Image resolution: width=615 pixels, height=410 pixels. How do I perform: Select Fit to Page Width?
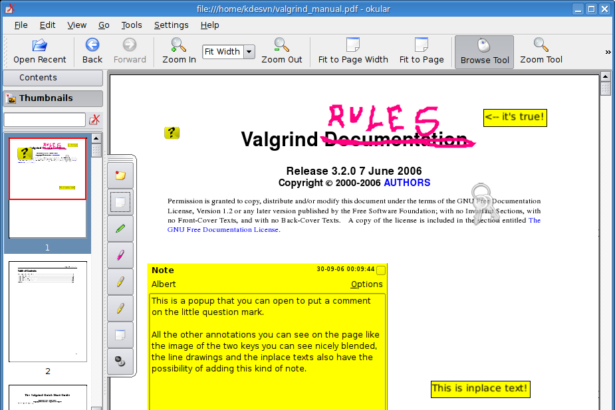352,51
